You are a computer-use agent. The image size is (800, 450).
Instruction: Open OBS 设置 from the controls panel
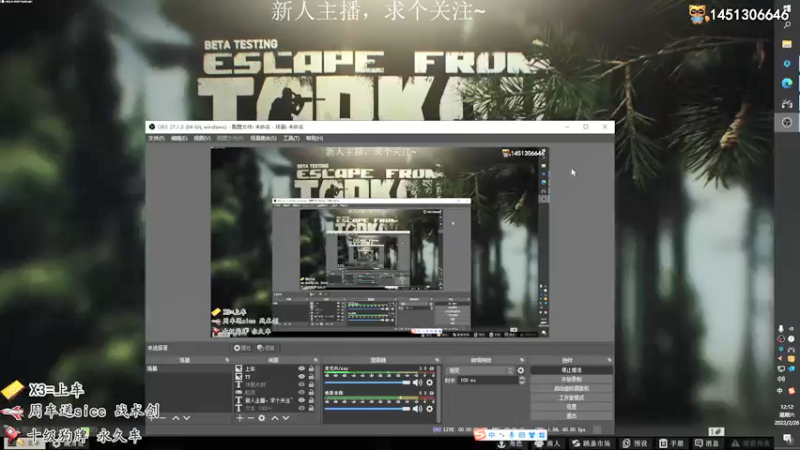(x=571, y=407)
